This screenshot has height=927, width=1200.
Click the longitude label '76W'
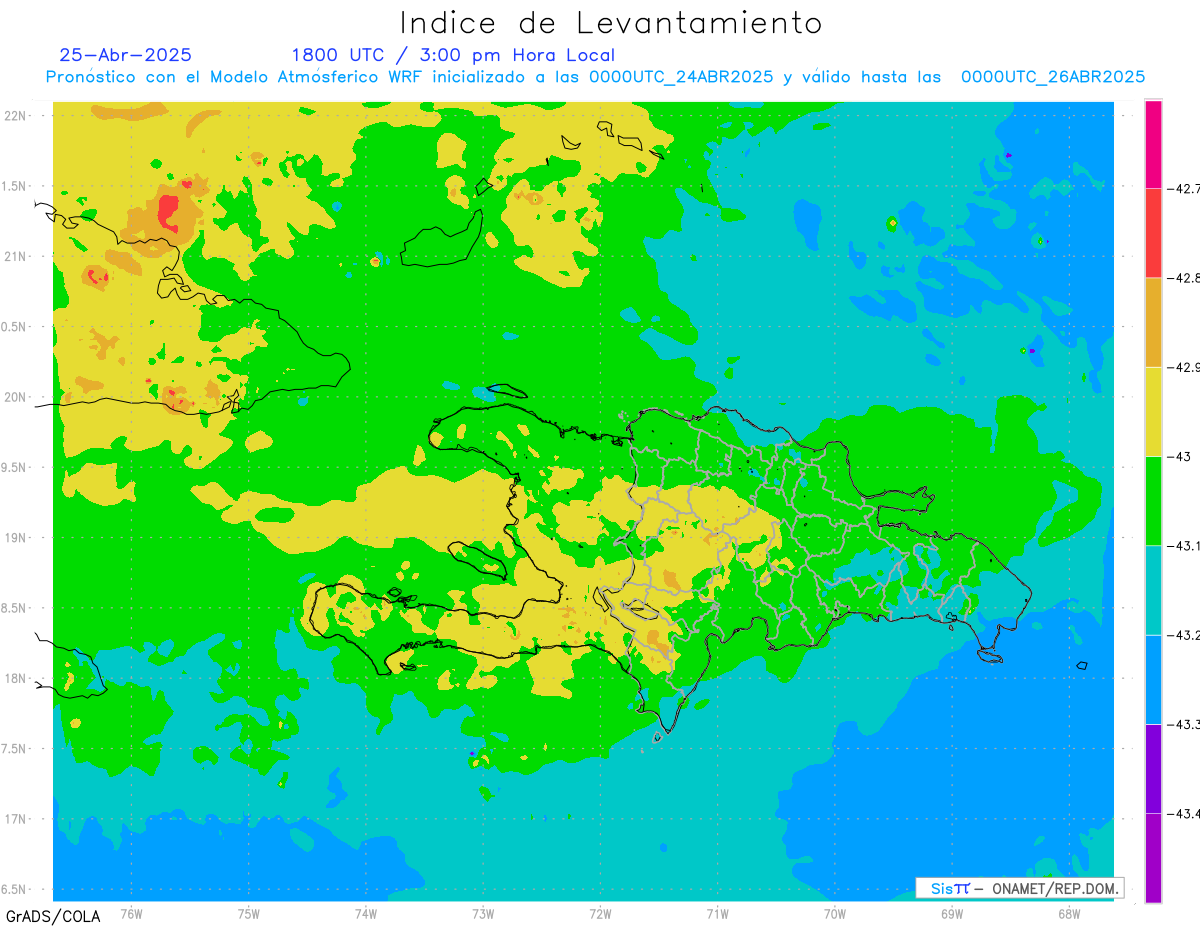coord(131,913)
